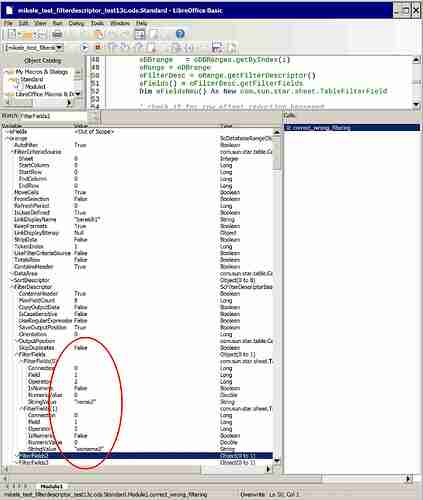423x500 pixels.
Task: Click the New document icon in toolbar
Action: coord(11,34)
